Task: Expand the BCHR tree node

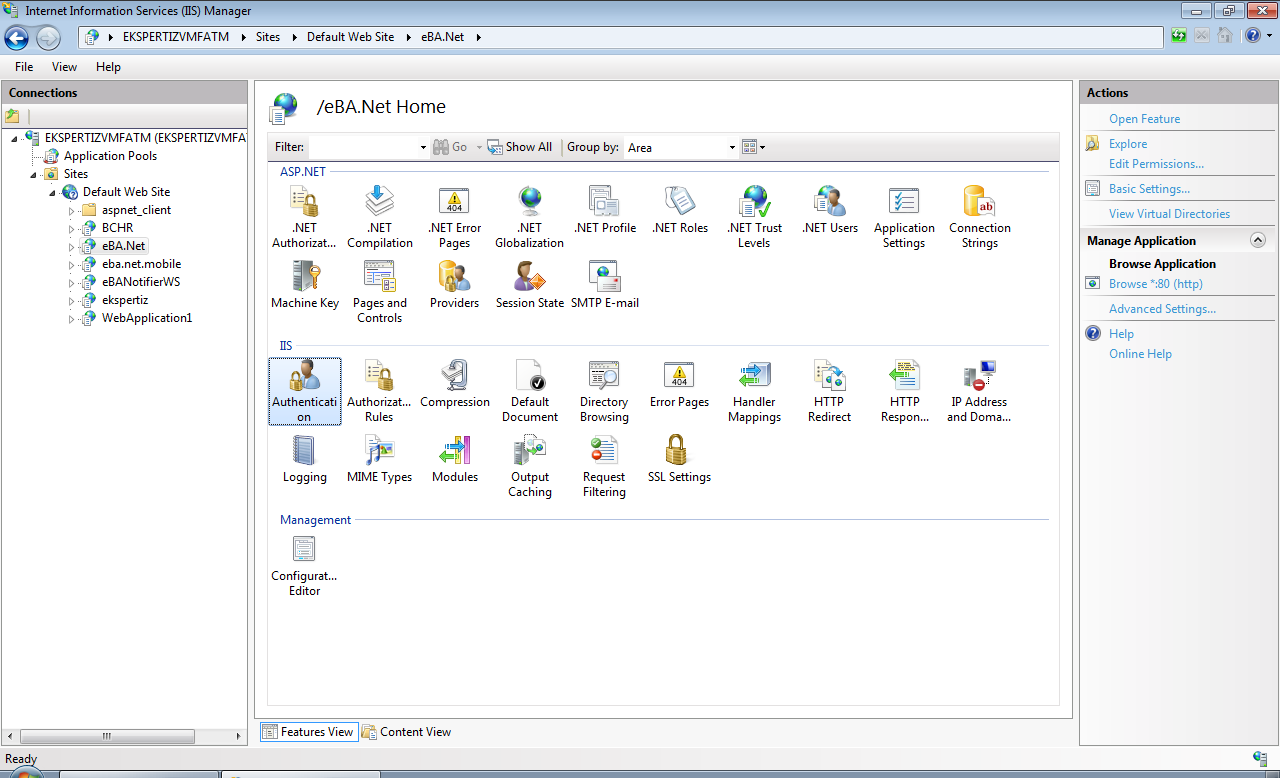Action: click(71, 228)
